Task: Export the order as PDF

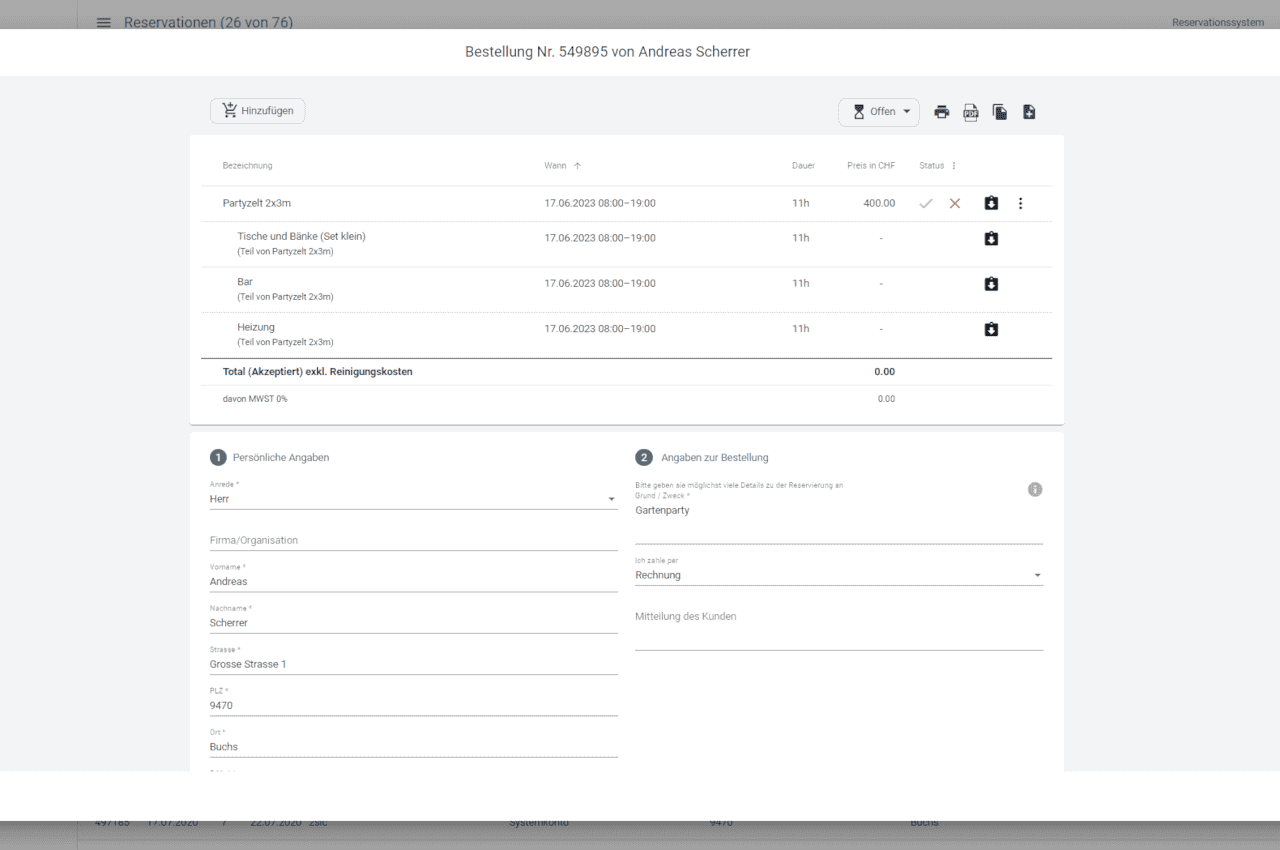Action: coord(970,112)
